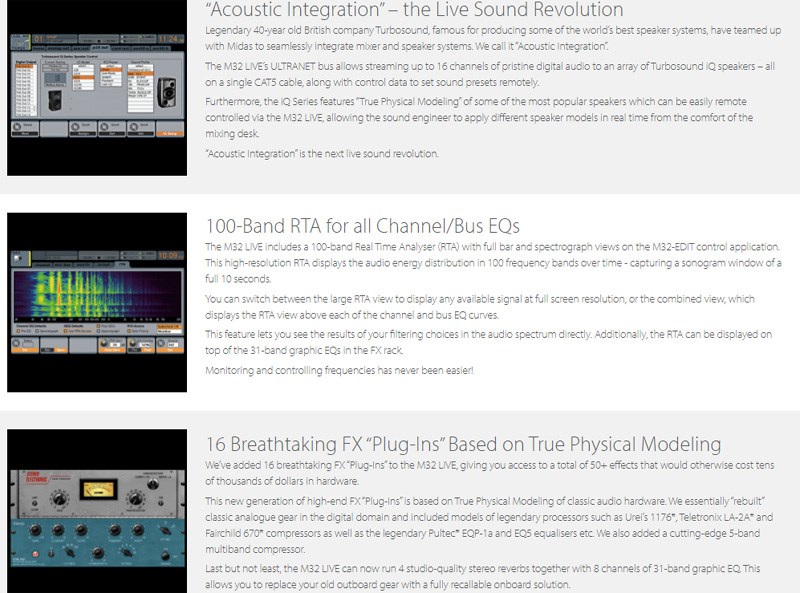Viewport: 800px width, 593px height.
Task: Click the paragraph starting "Last but not least, the M32 LIVE"
Action: 483,576
